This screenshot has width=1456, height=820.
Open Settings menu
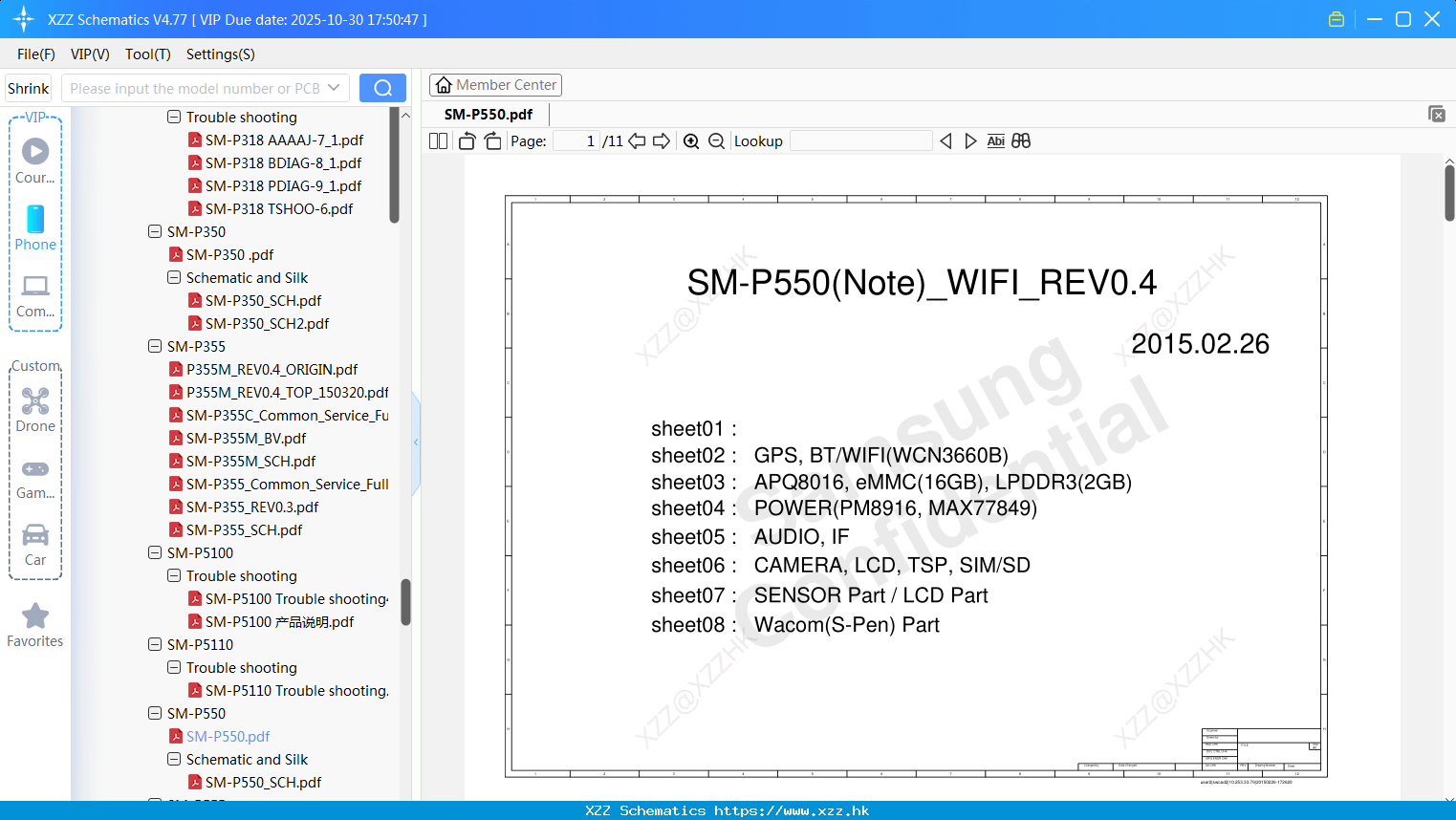220,54
